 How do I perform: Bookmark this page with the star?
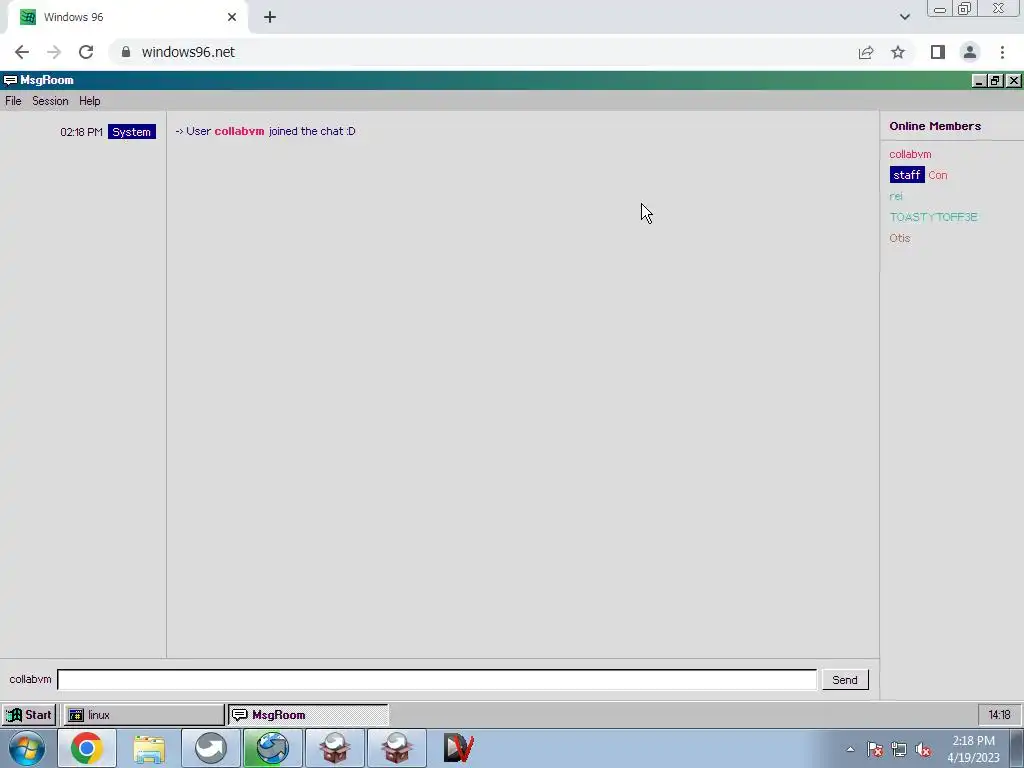click(x=898, y=52)
